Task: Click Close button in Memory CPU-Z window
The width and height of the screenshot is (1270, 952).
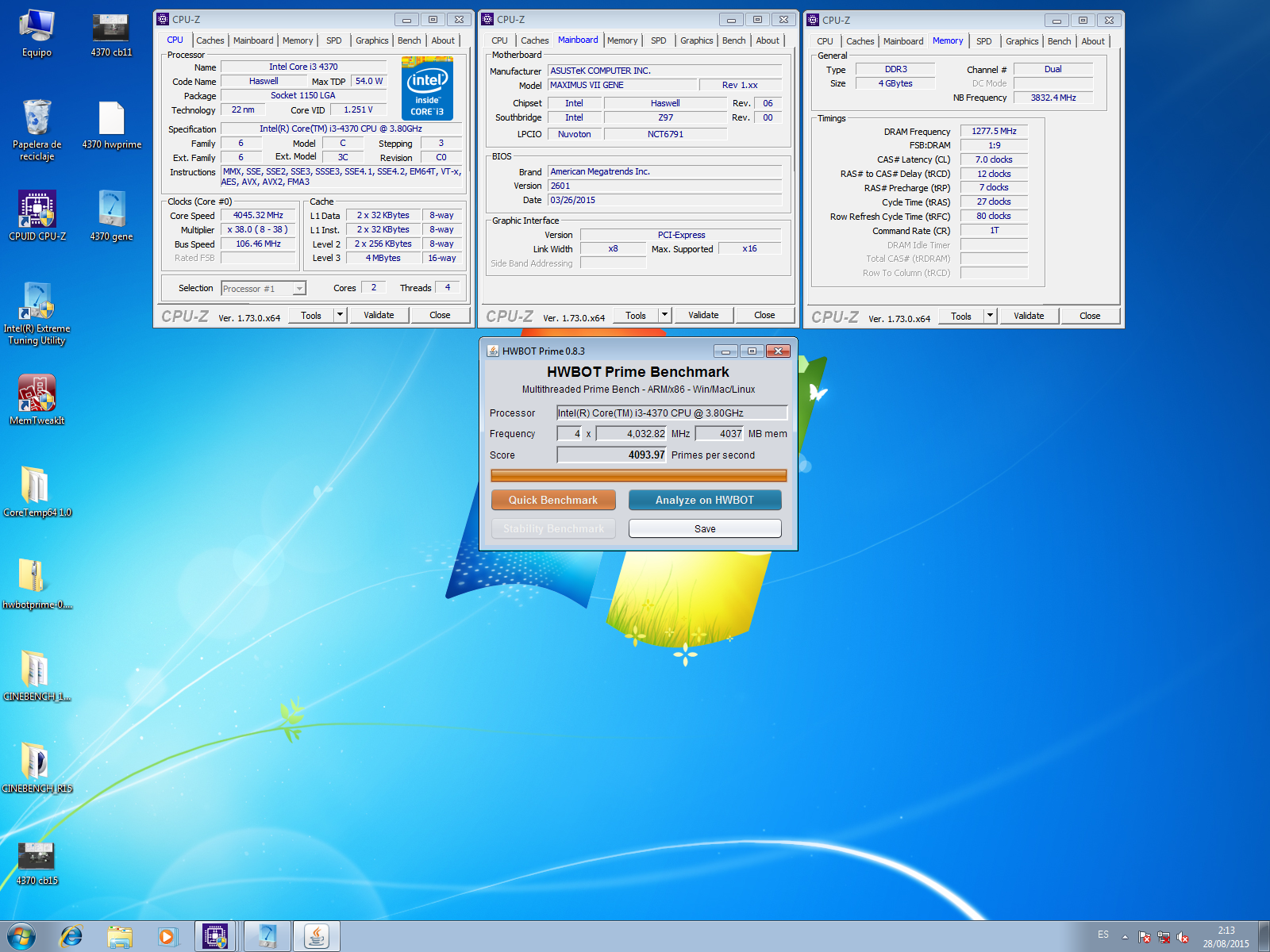Action: click(1090, 316)
